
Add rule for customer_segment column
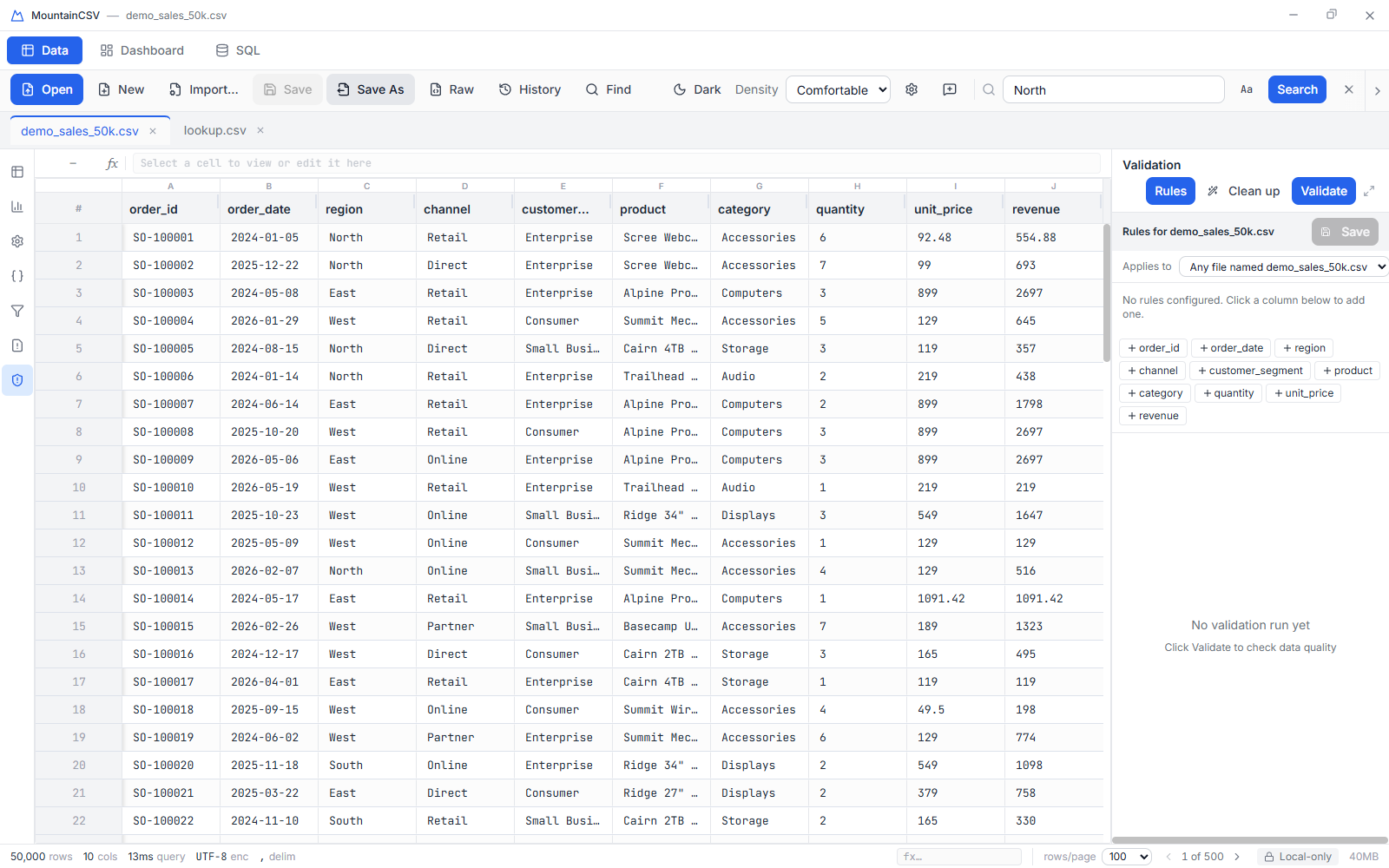tap(1250, 371)
